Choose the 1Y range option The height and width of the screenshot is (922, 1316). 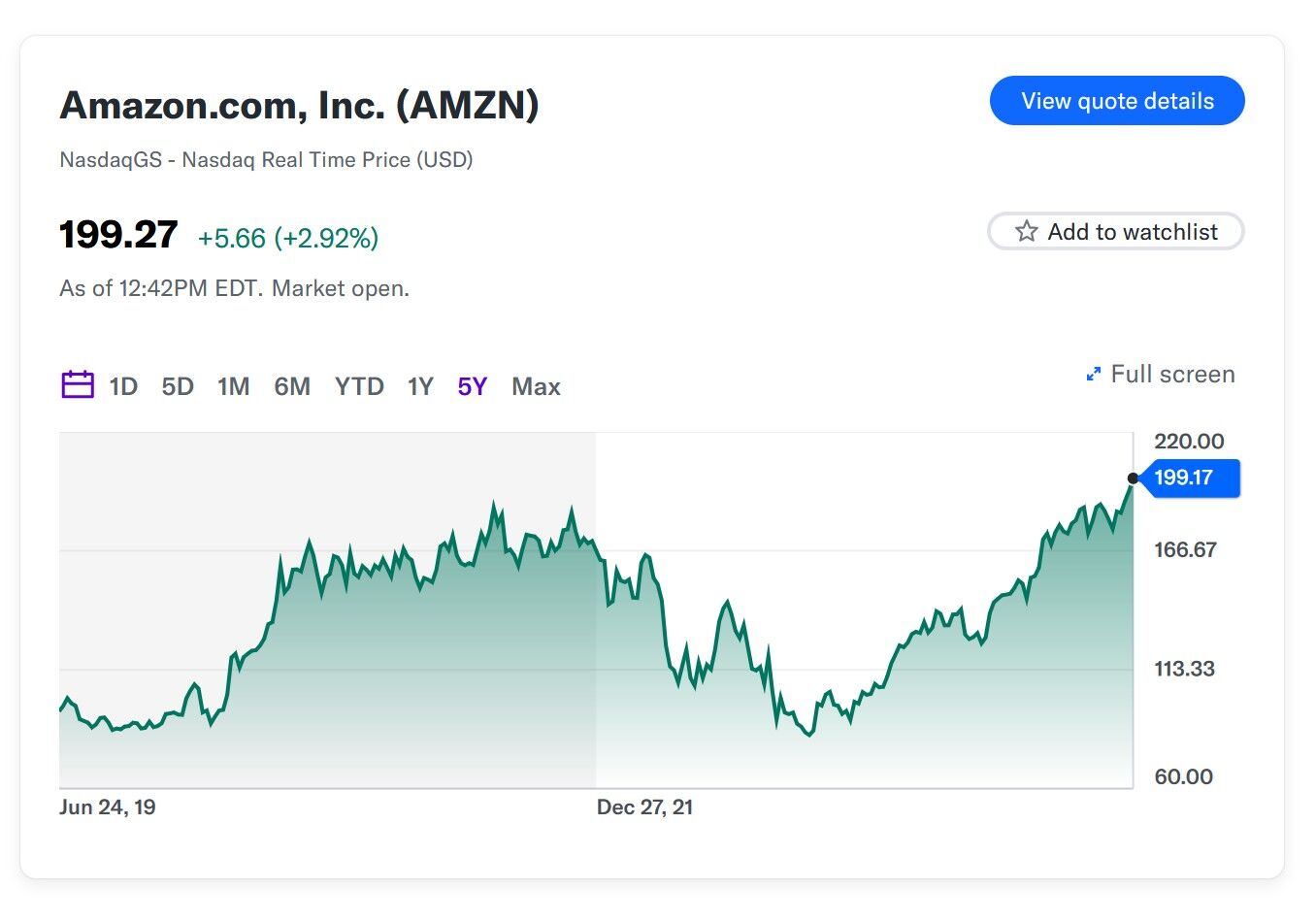coord(420,386)
